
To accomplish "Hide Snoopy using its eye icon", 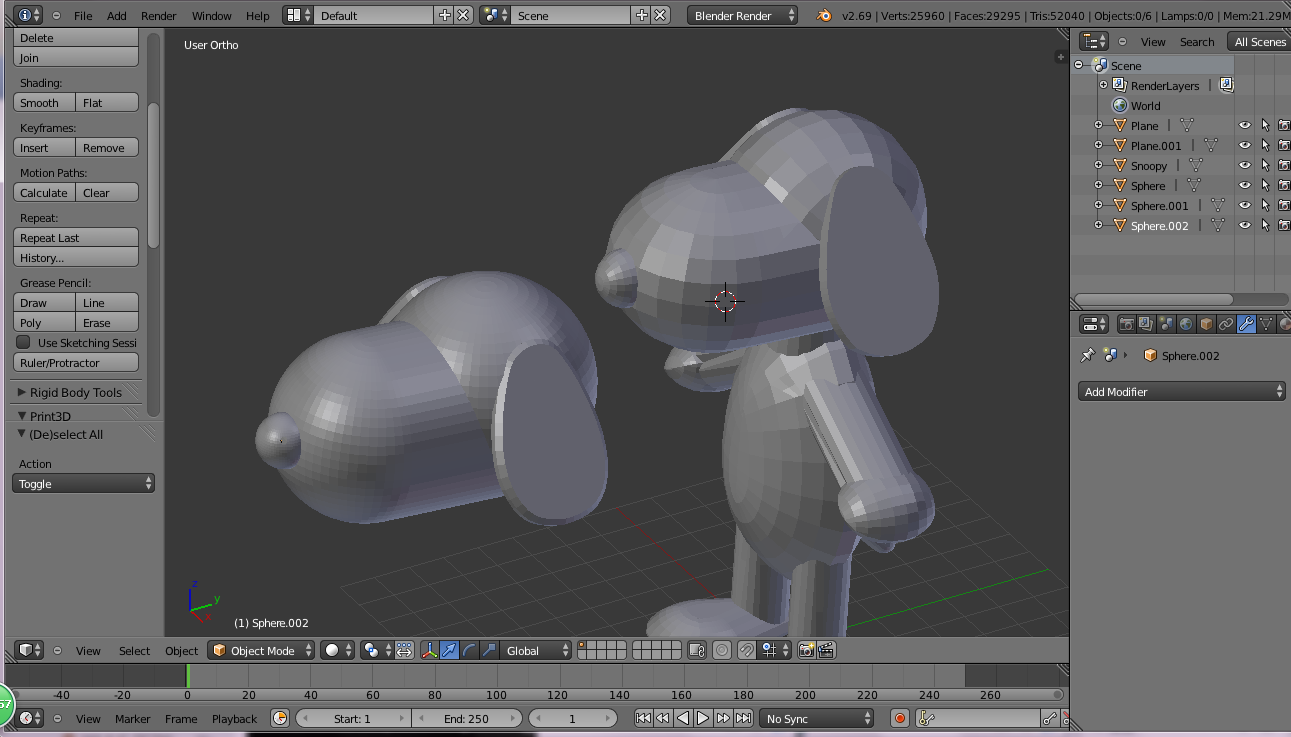I will point(1245,165).
